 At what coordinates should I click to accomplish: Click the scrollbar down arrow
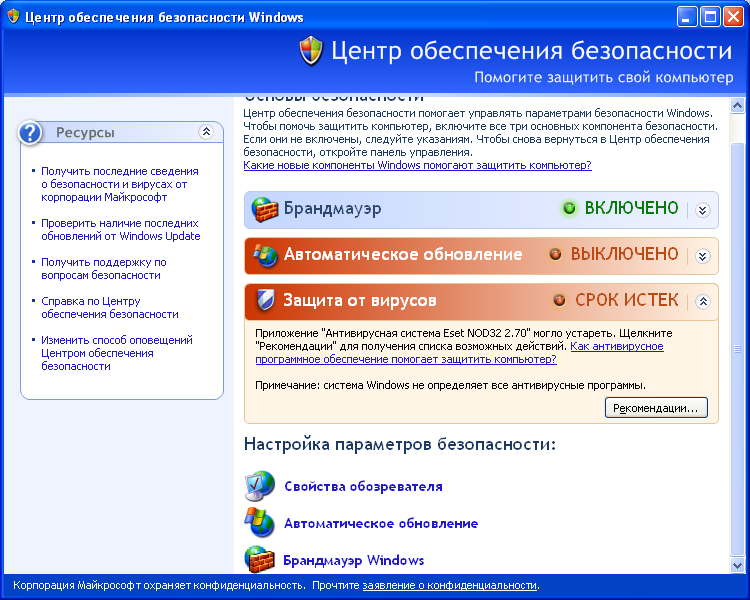pos(738,565)
